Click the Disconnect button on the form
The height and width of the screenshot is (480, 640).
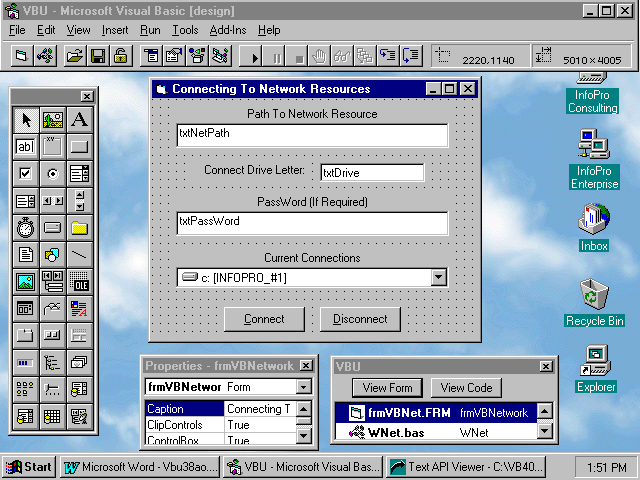(360, 319)
